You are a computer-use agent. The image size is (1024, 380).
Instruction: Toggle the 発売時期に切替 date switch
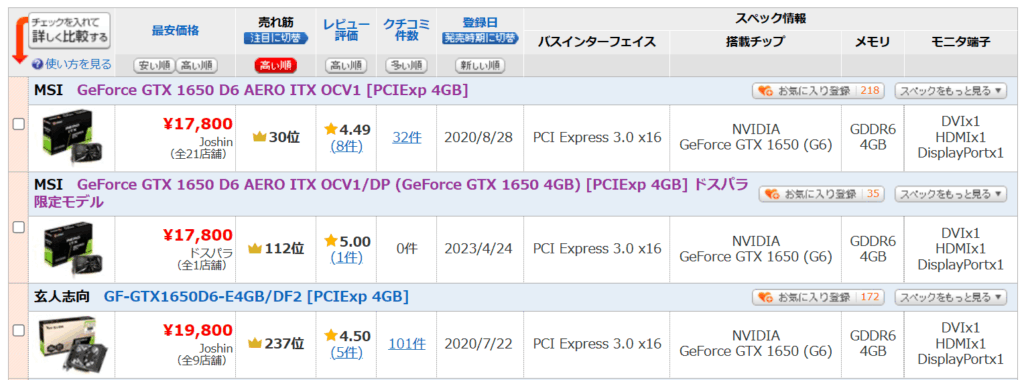(480, 39)
